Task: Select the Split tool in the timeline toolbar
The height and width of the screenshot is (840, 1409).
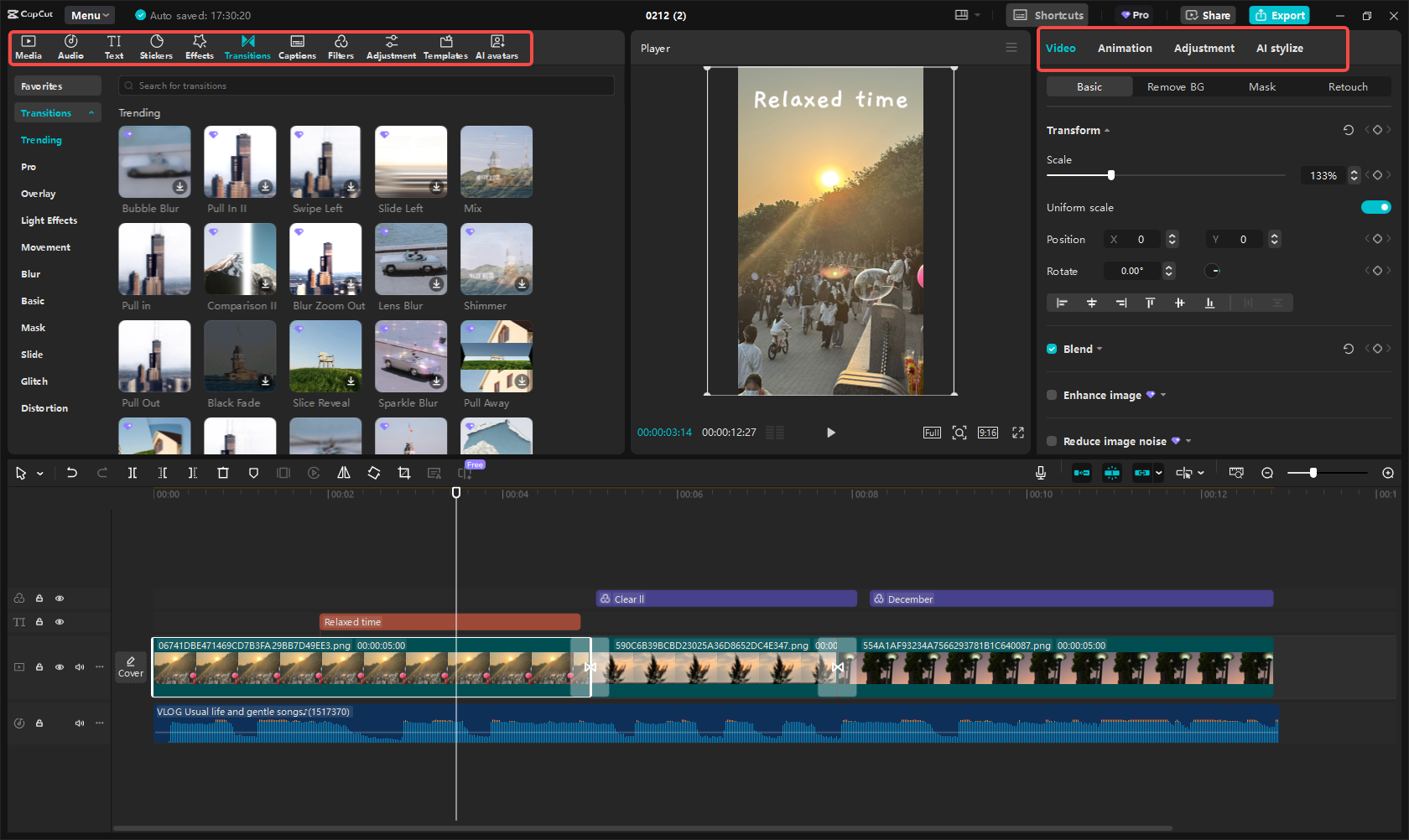Action: (x=132, y=472)
